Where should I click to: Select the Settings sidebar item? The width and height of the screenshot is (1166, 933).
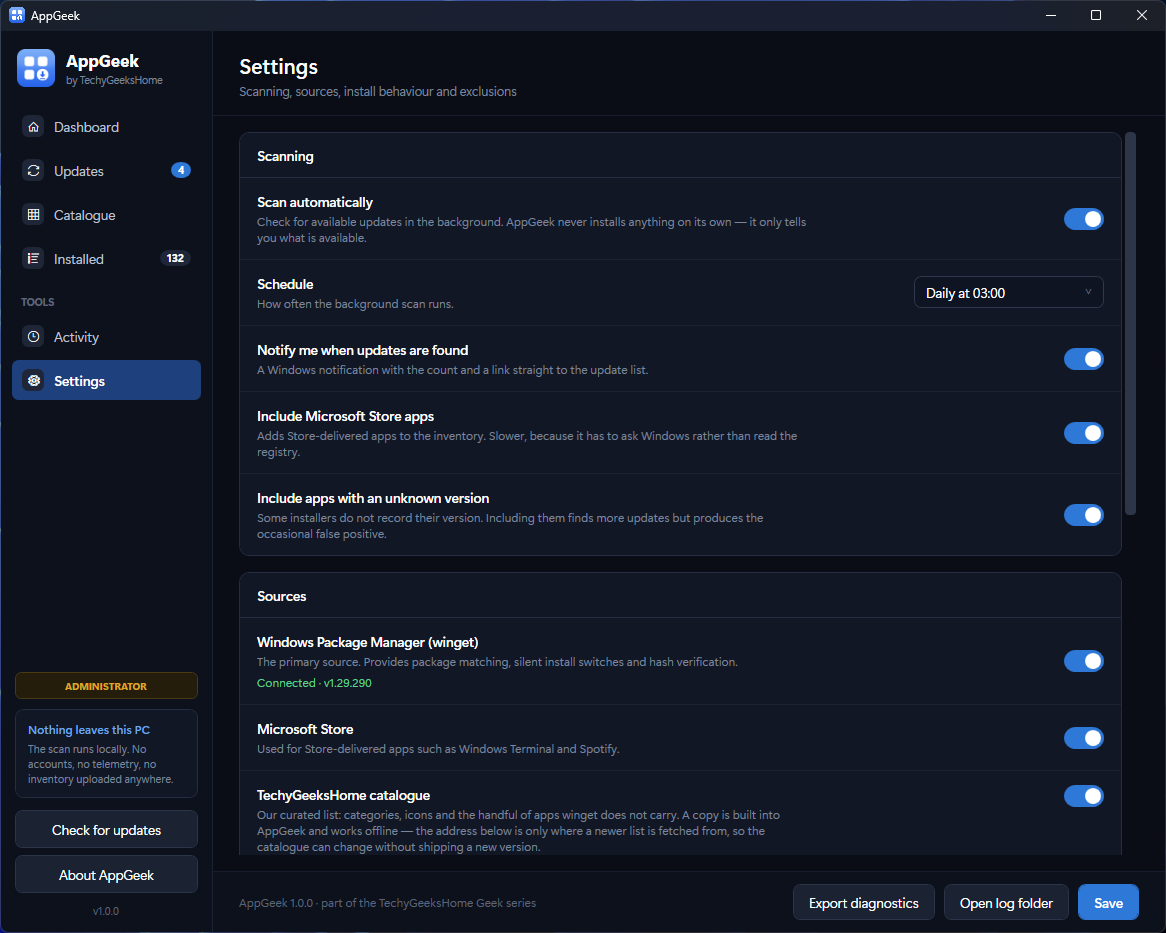click(106, 381)
